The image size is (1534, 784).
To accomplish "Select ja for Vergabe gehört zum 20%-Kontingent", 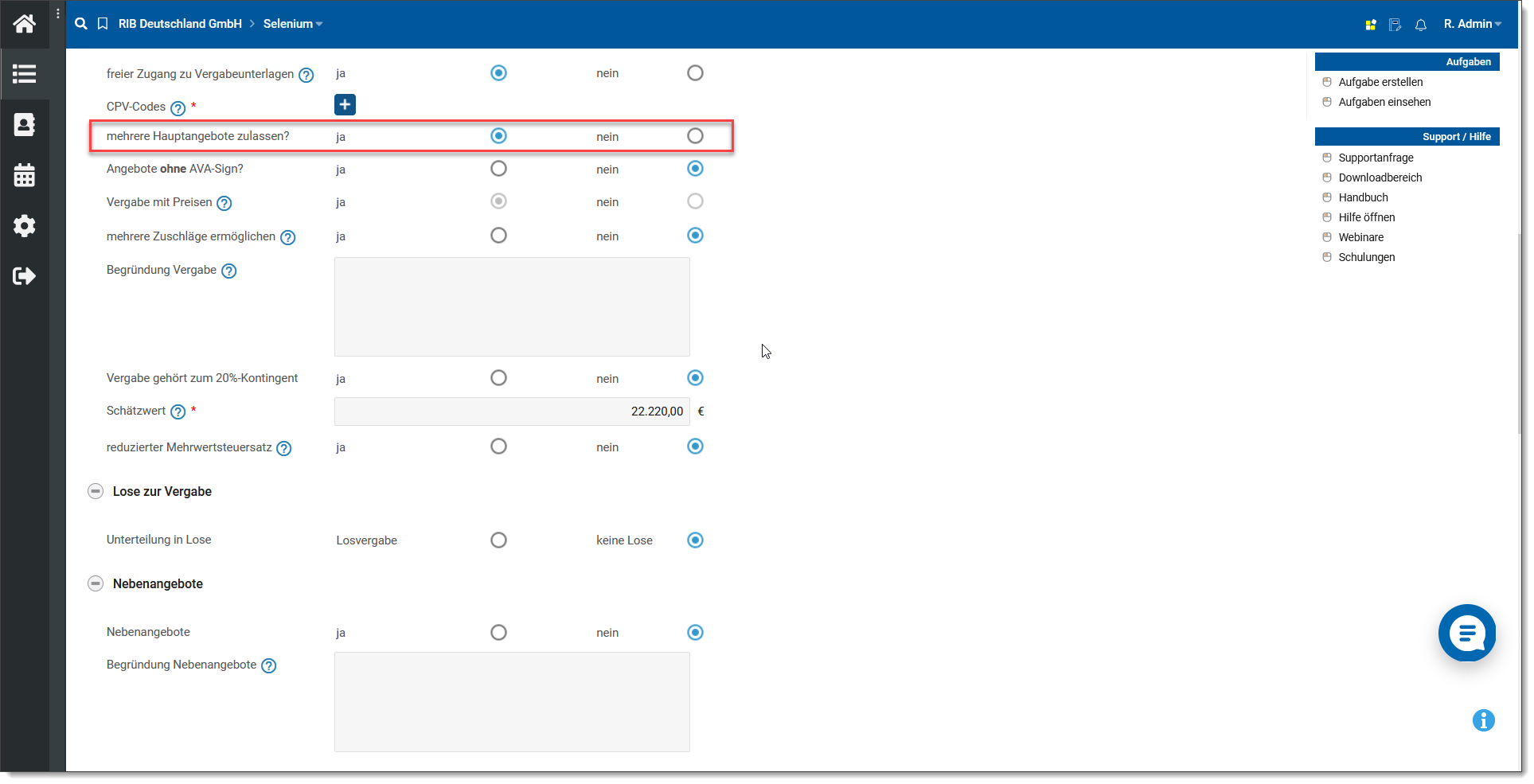I will [x=498, y=378].
